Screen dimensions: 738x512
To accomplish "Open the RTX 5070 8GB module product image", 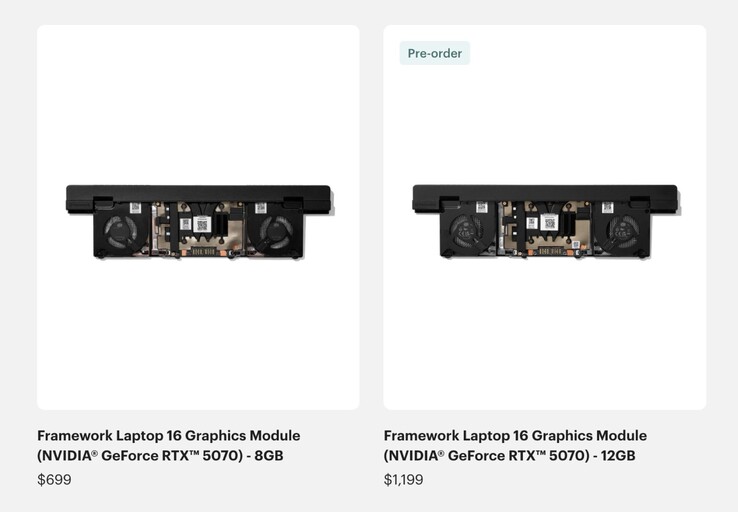I will pos(198,217).
